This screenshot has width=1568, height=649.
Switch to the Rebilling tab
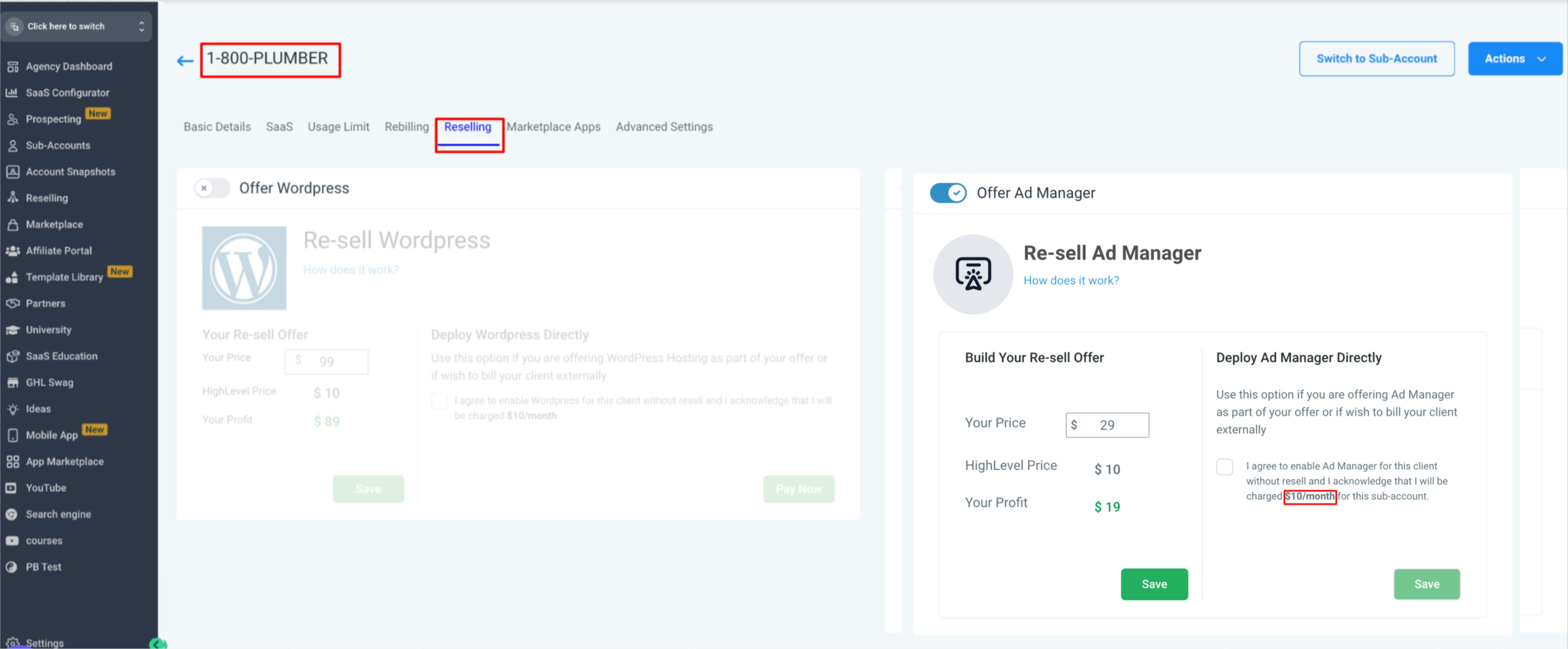406,127
